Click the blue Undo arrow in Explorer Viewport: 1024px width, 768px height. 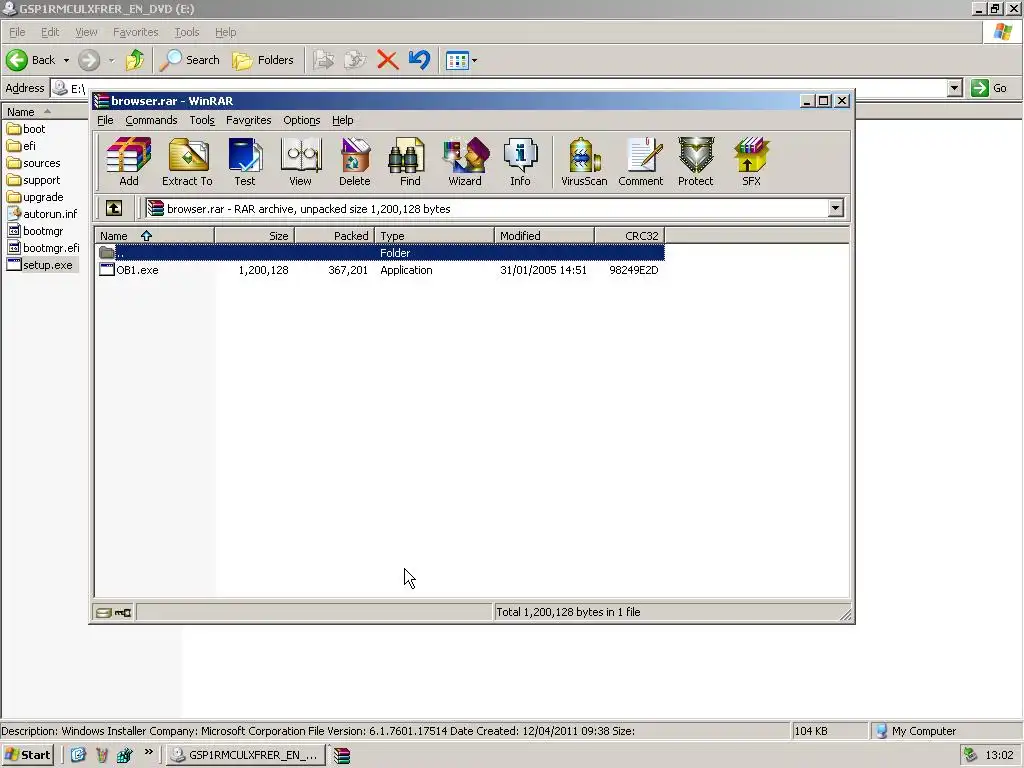(419, 60)
